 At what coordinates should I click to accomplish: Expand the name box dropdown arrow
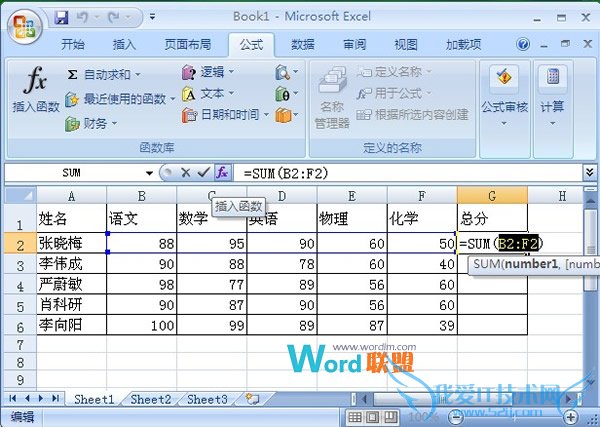click(x=149, y=173)
